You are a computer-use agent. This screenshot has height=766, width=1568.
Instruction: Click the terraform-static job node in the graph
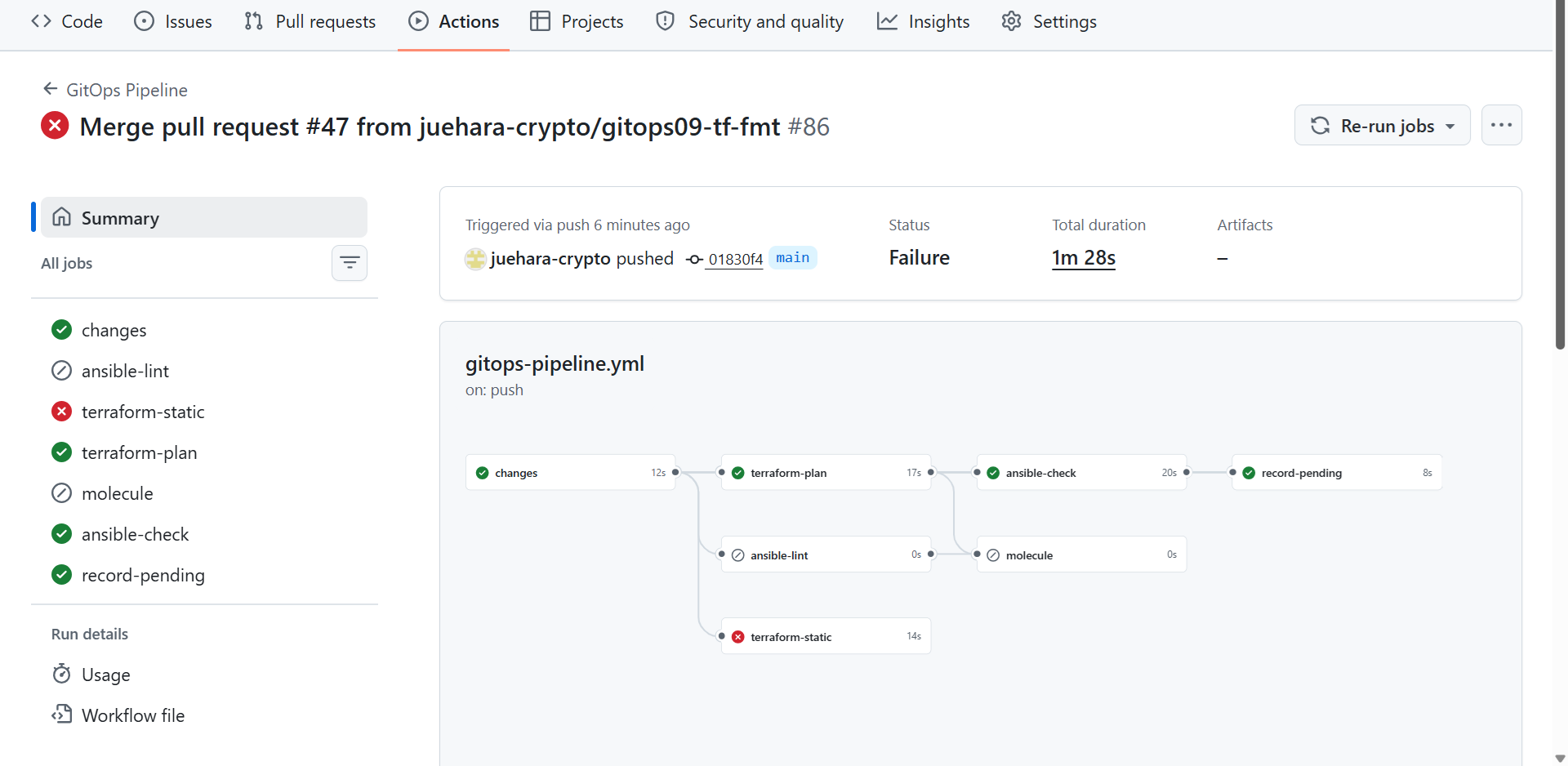click(x=826, y=636)
